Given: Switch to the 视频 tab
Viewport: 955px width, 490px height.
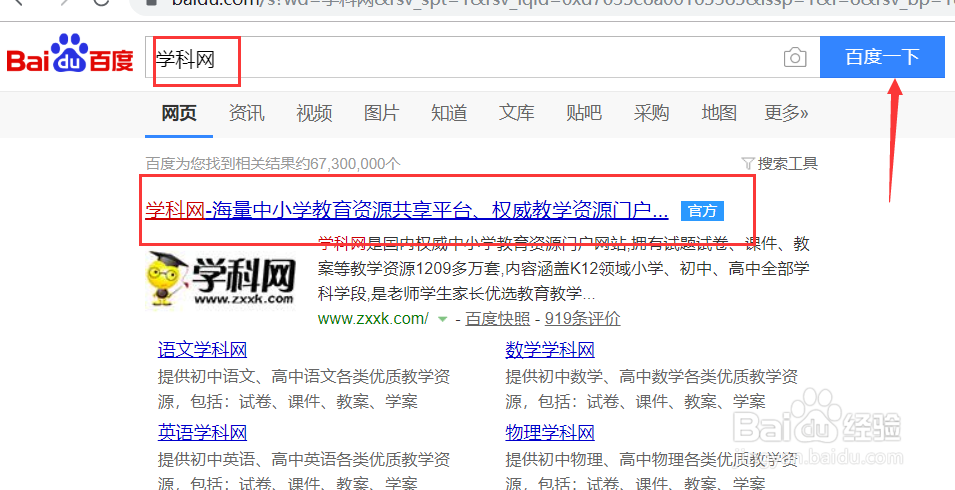Looking at the screenshot, I should pyautogui.click(x=314, y=113).
